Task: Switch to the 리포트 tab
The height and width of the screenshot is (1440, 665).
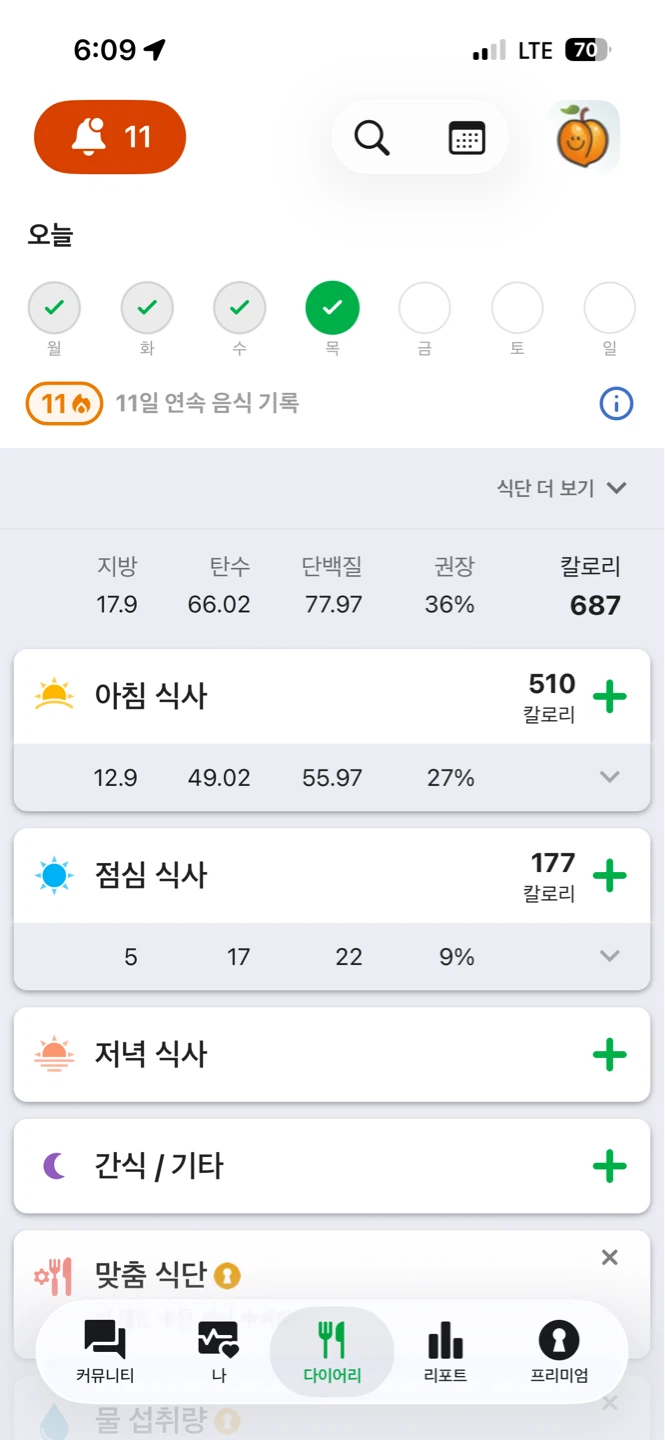Action: tap(446, 1352)
